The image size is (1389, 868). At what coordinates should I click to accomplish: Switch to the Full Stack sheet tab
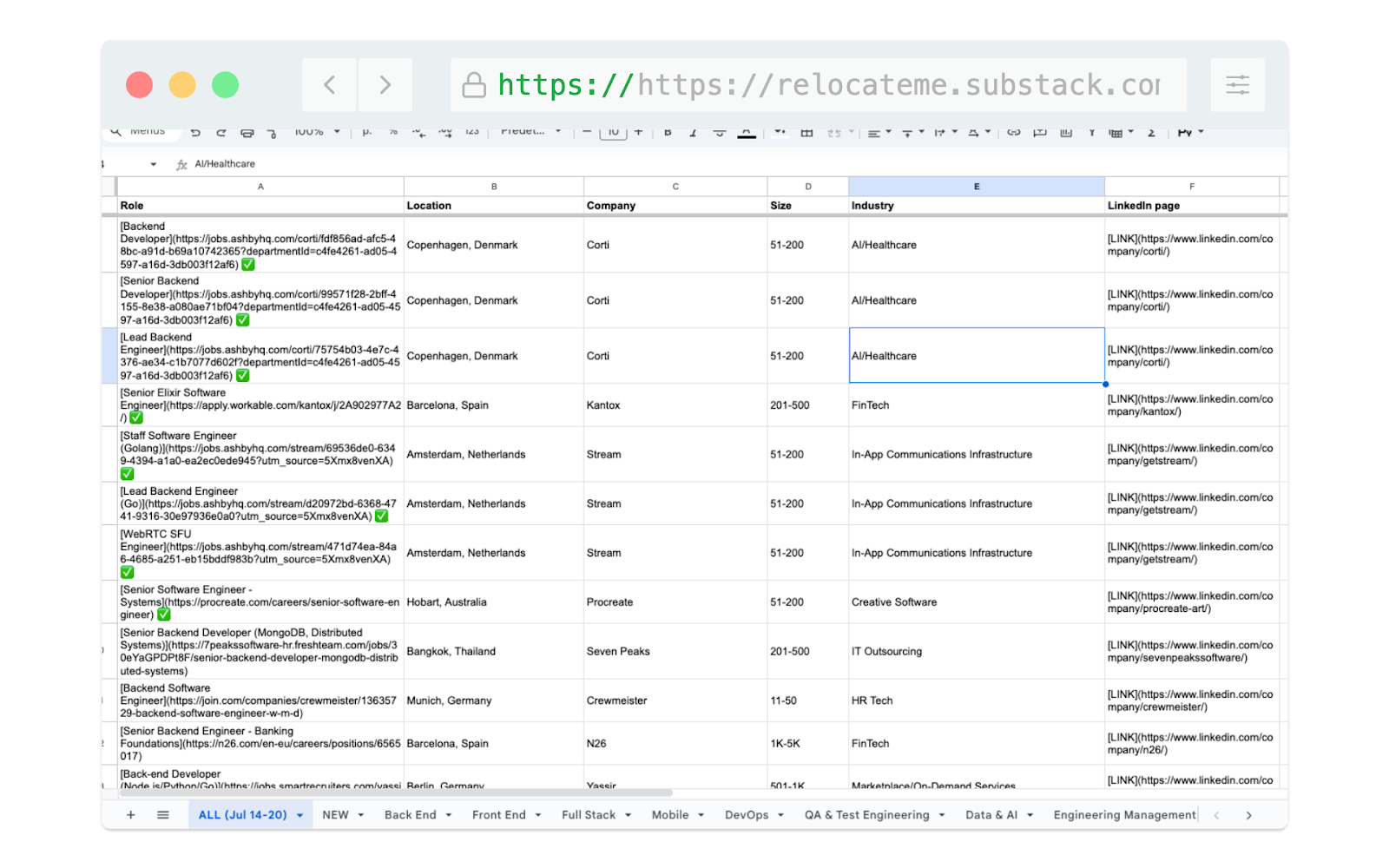click(589, 815)
